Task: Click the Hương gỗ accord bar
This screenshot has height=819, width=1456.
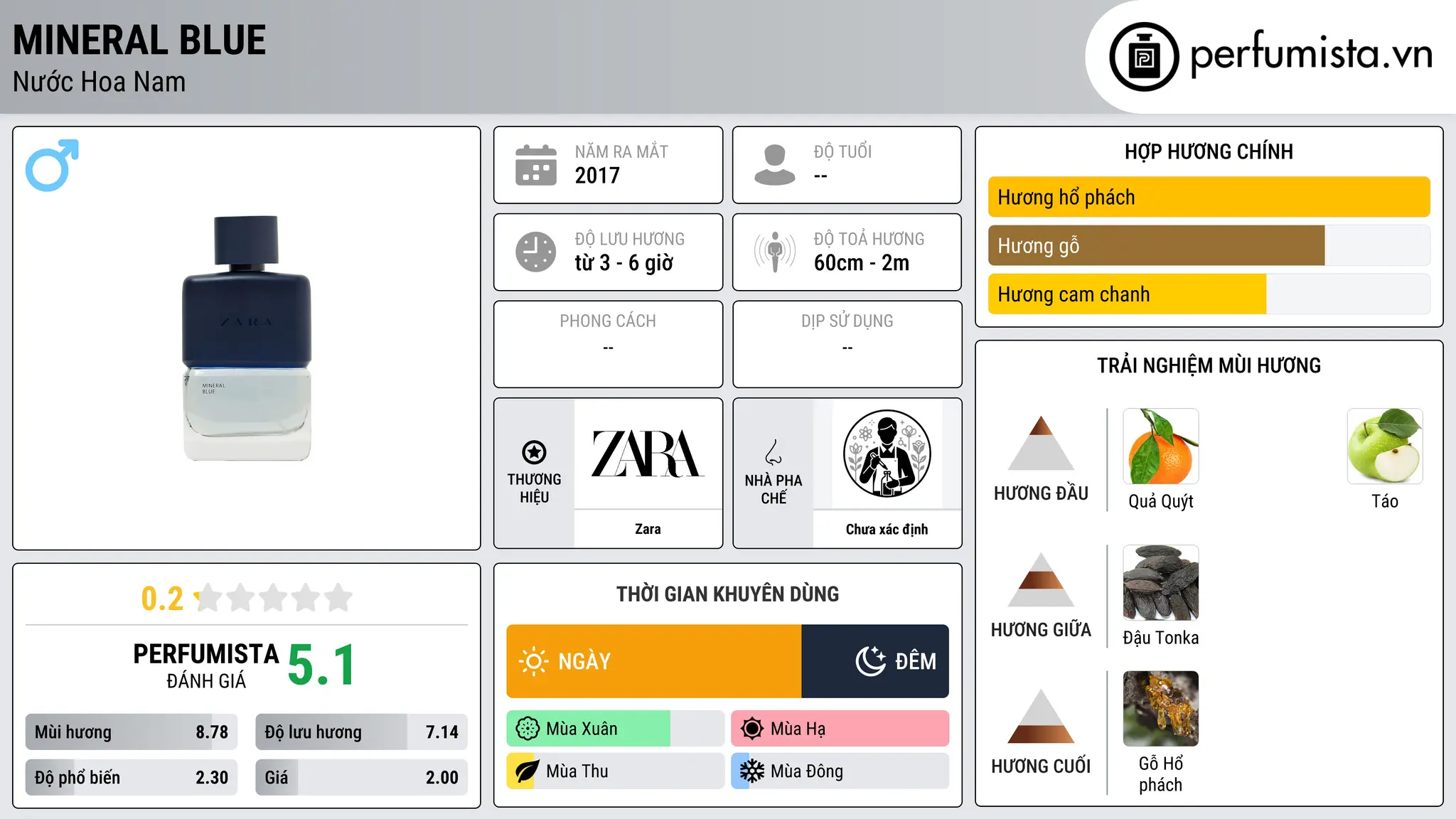Action: click(x=1209, y=246)
